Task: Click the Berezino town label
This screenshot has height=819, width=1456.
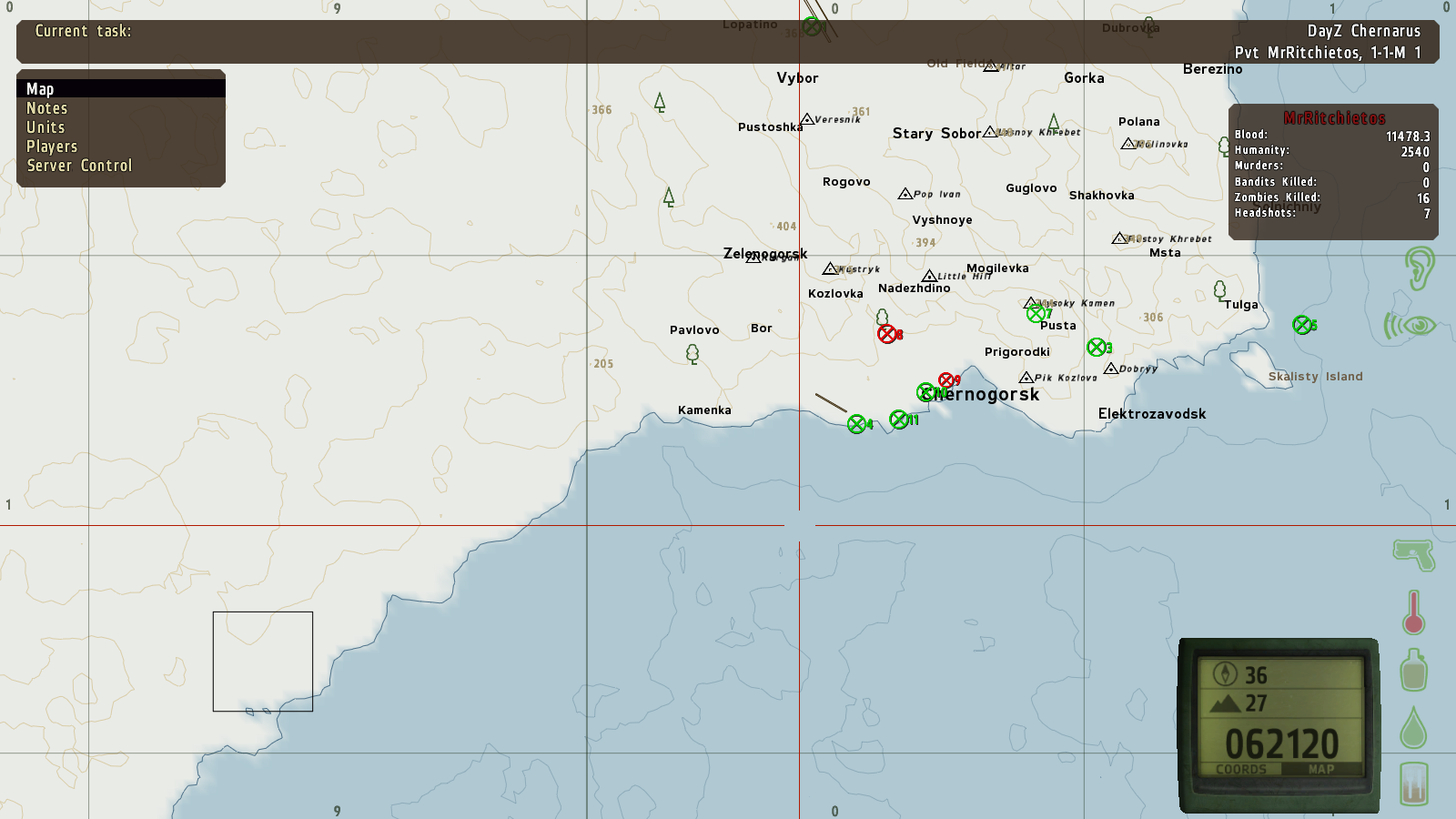Action: point(1212,68)
